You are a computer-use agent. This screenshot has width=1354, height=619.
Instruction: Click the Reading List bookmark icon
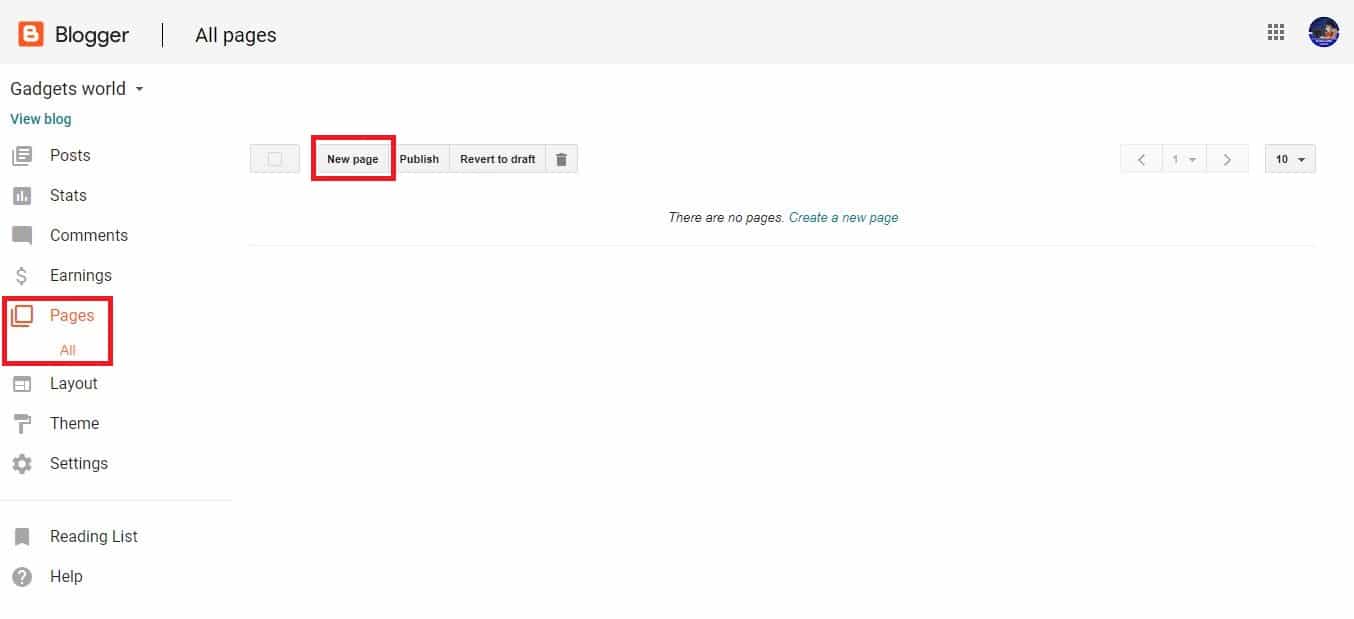21,537
